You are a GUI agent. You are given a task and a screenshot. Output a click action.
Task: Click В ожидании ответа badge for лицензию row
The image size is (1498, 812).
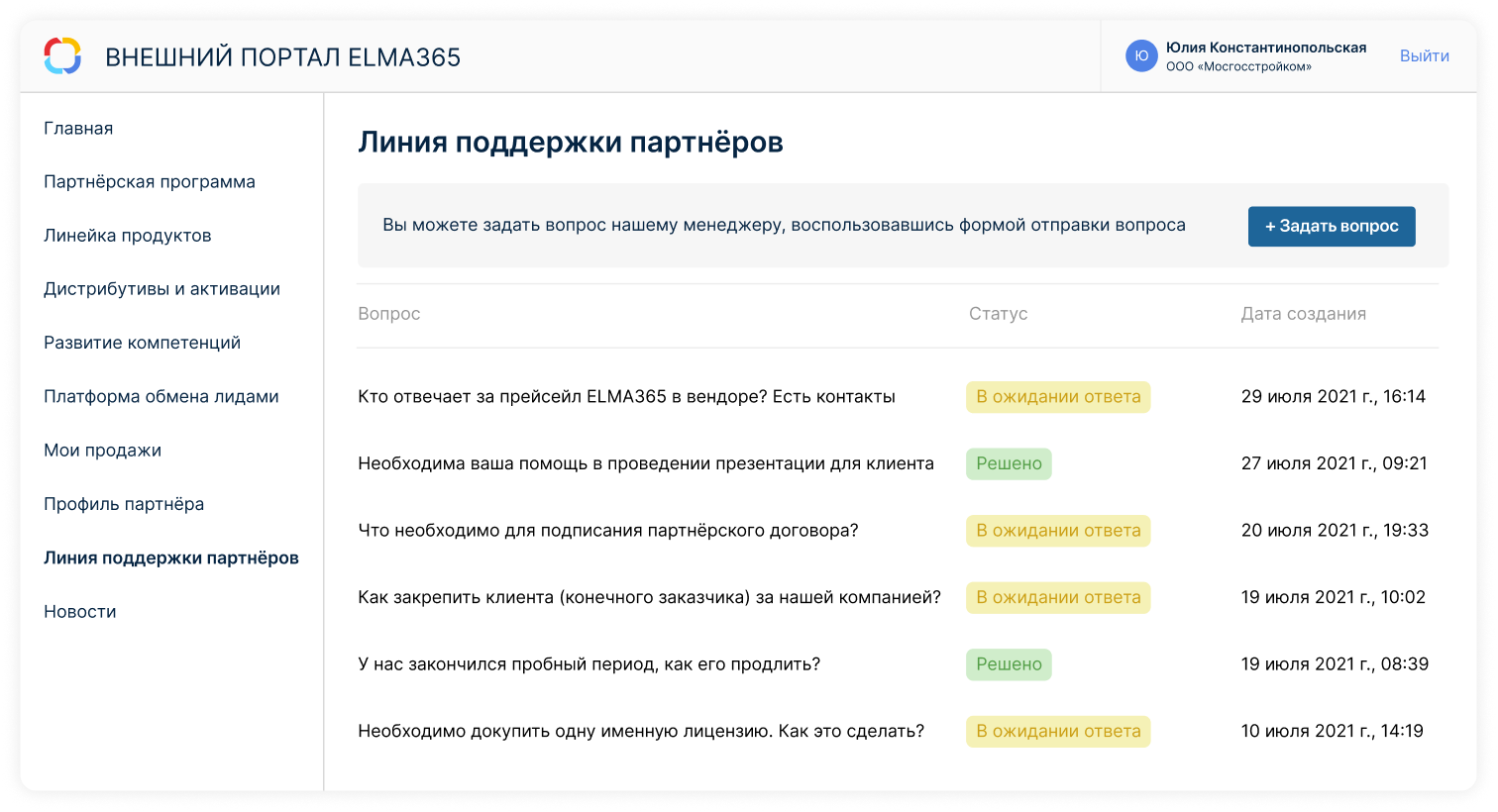(x=1058, y=732)
